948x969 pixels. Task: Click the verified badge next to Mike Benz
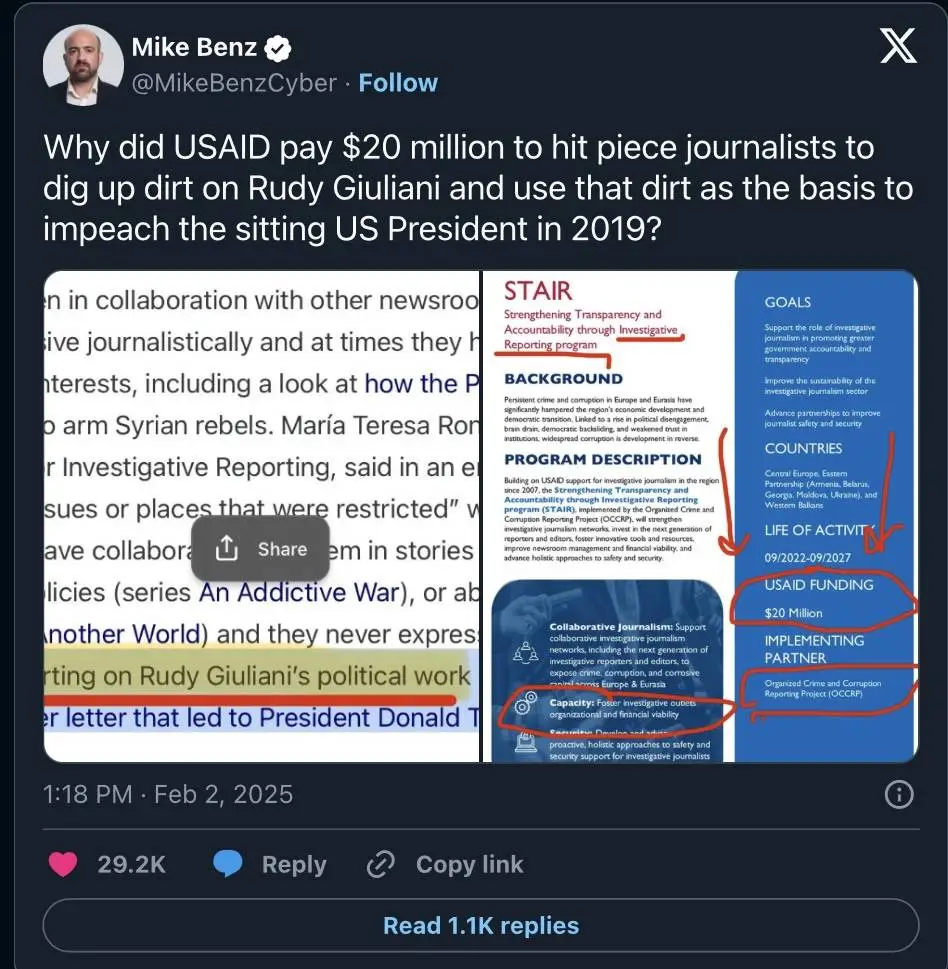point(278,48)
